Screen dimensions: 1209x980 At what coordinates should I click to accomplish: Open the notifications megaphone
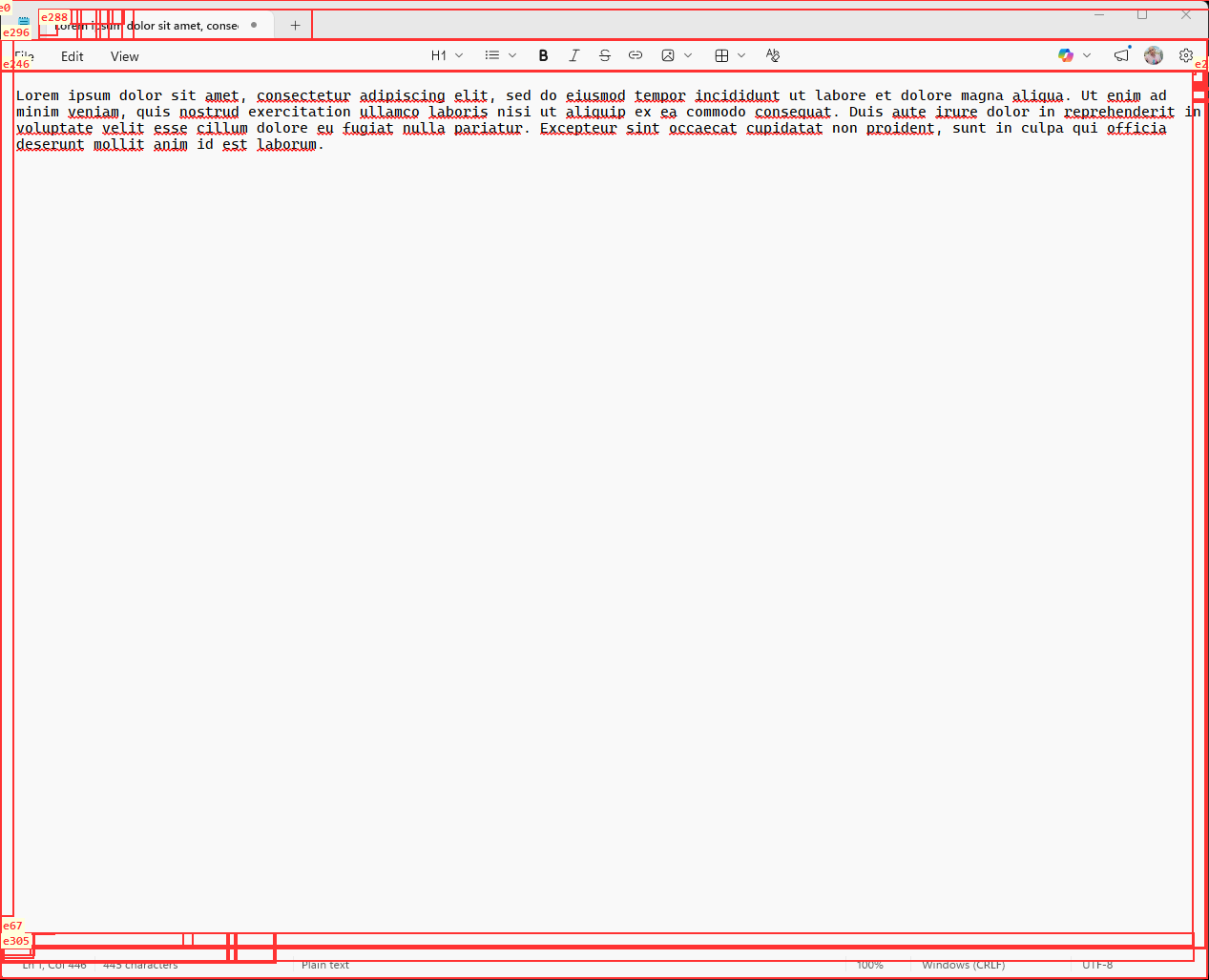coord(1121,55)
